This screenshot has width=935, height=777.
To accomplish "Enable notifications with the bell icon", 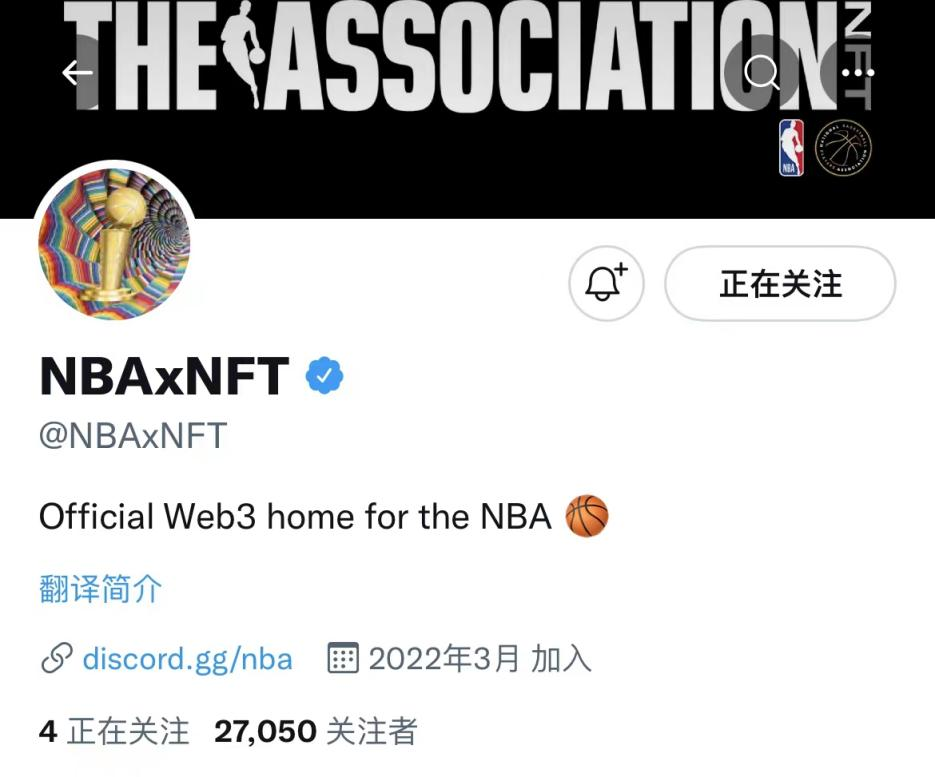I will tap(606, 283).
